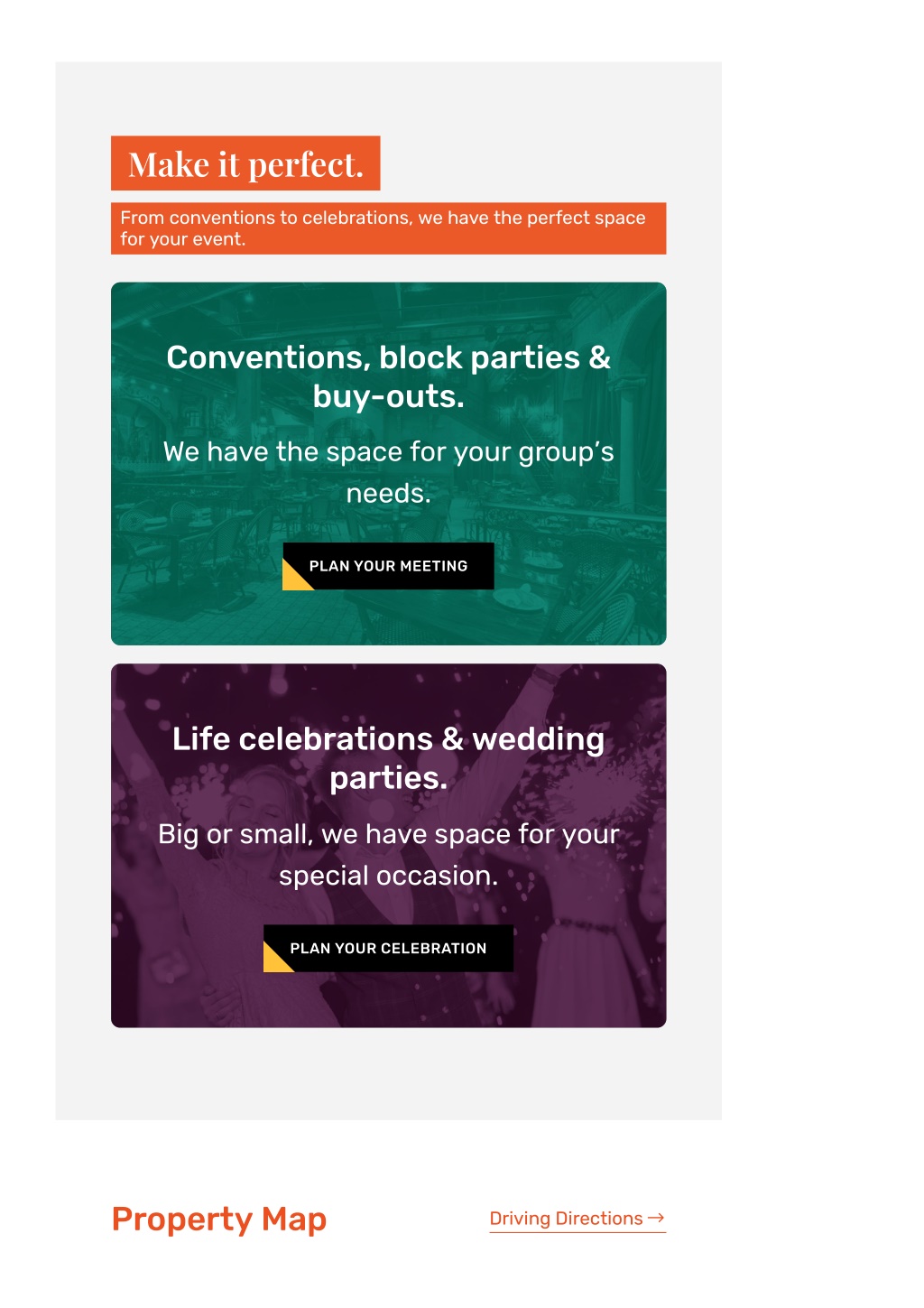Screen dimensions: 924x1308
Task: Click the Property Map heading
Action: click(x=218, y=1220)
